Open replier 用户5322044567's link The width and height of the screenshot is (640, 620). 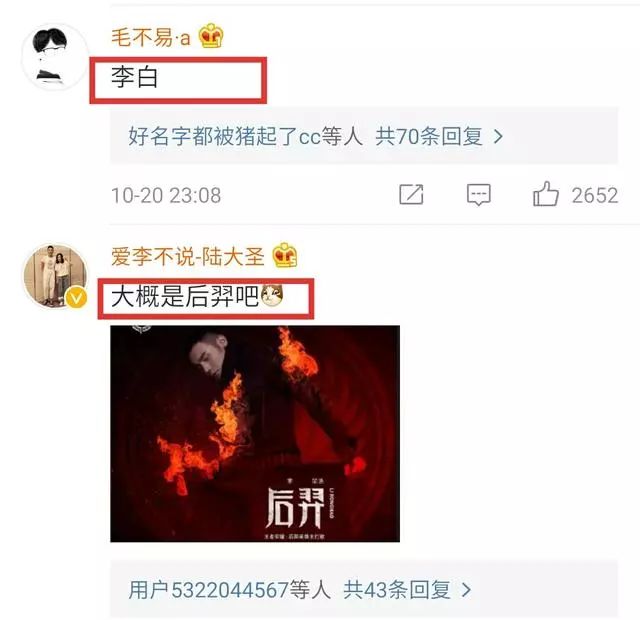pos(209,590)
